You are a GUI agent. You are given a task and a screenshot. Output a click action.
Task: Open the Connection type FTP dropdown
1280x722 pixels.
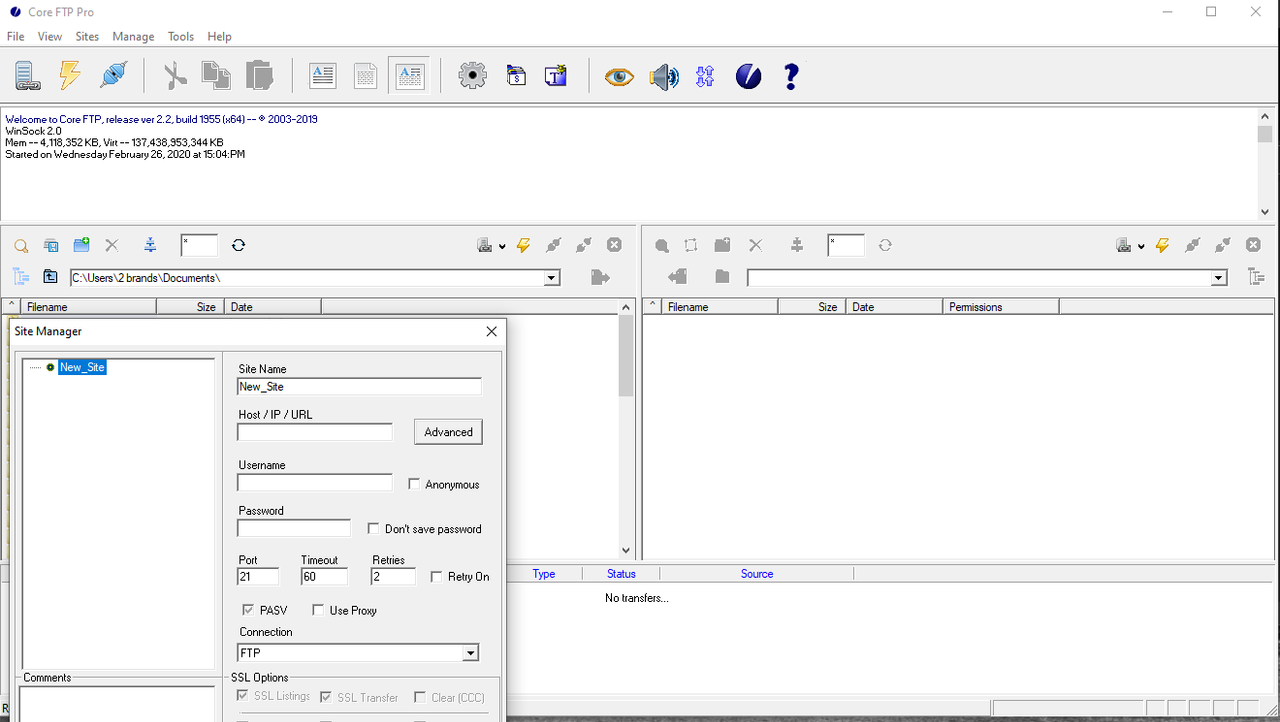click(x=471, y=653)
